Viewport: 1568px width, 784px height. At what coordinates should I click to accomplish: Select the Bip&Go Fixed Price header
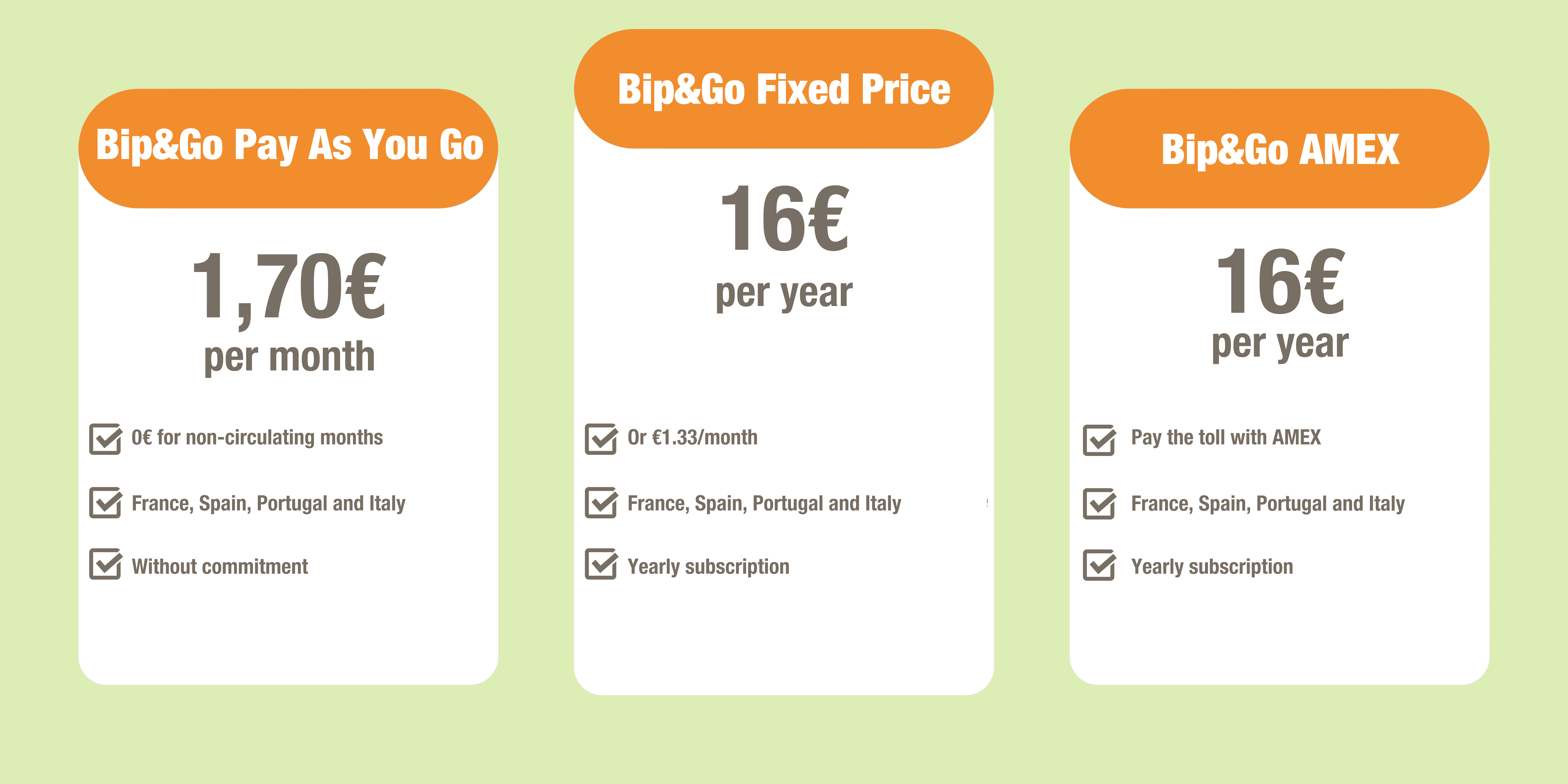click(784, 89)
